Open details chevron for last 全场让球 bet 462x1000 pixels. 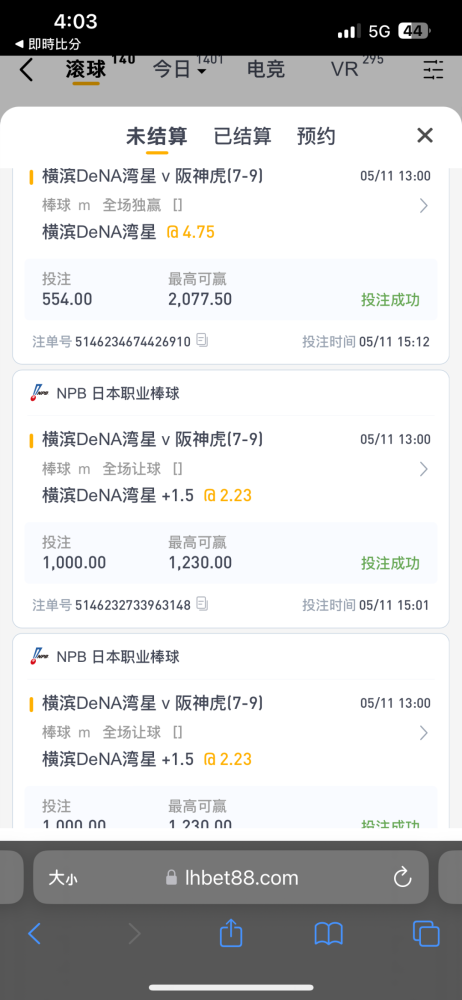[423, 733]
